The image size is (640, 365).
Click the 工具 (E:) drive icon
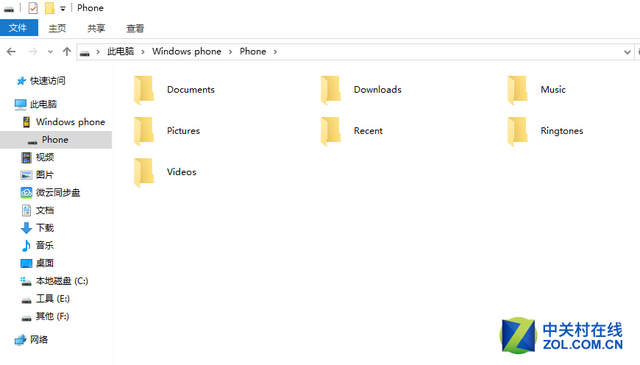click(x=26, y=301)
